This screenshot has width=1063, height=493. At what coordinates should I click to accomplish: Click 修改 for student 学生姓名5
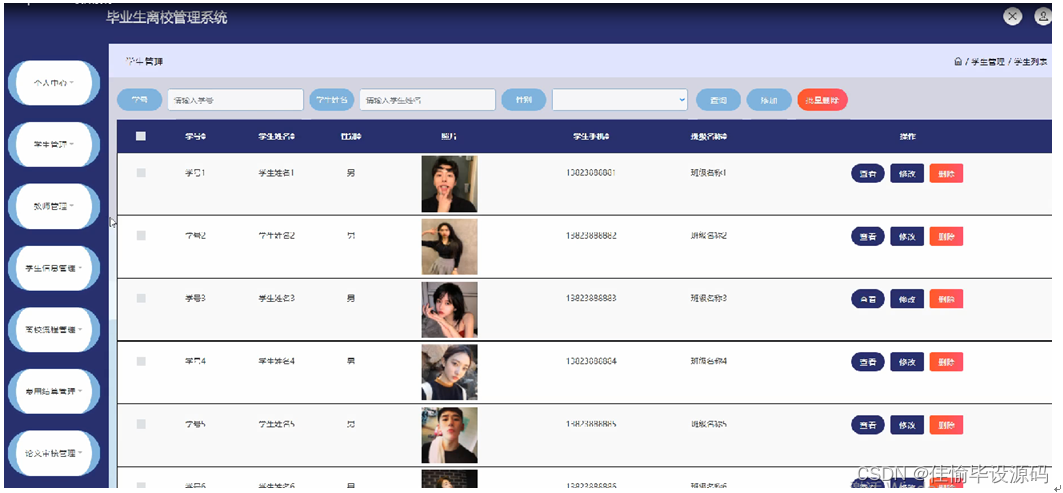click(x=907, y=425)
